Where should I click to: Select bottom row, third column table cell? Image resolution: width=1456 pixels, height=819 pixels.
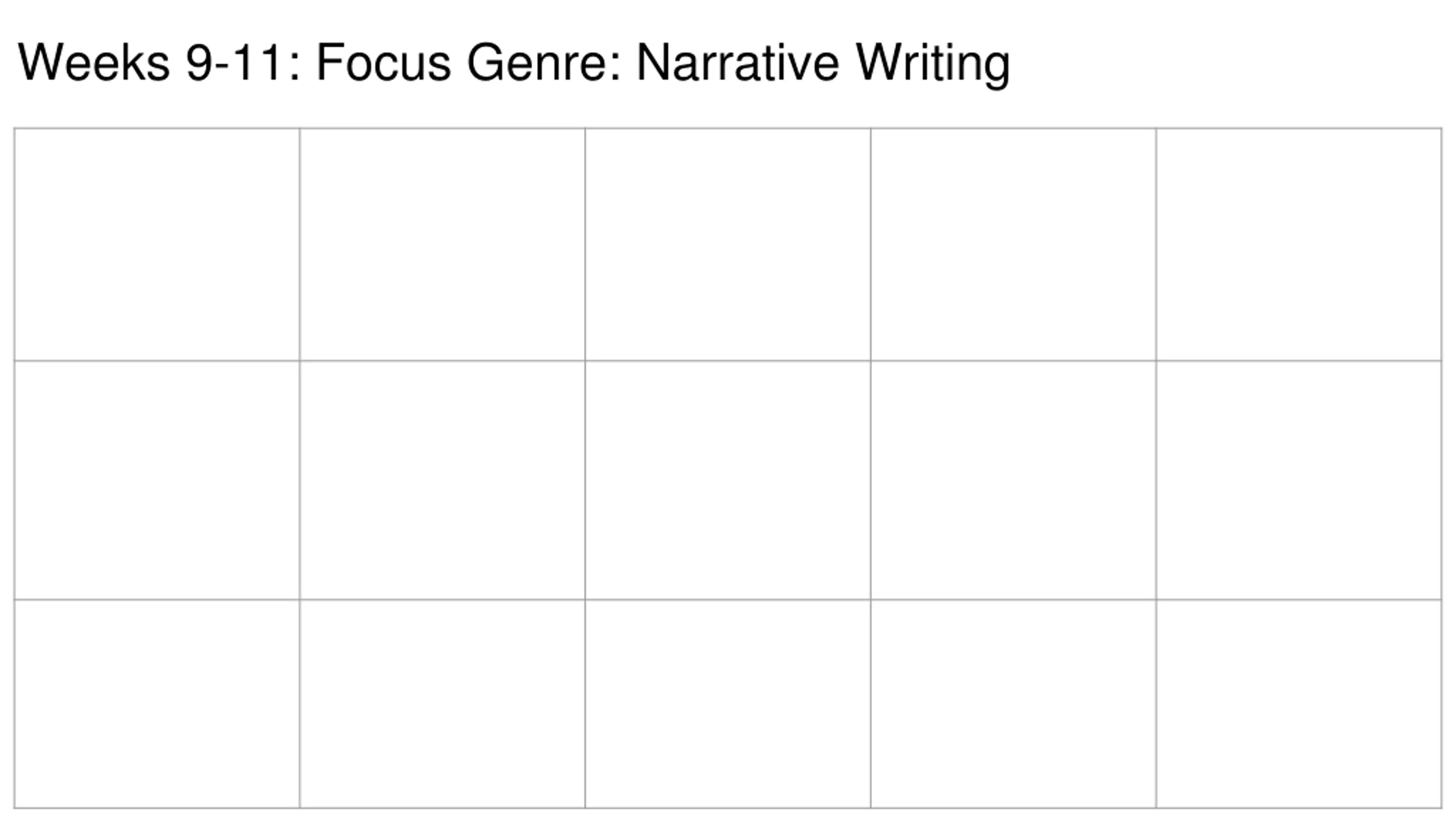728,704
